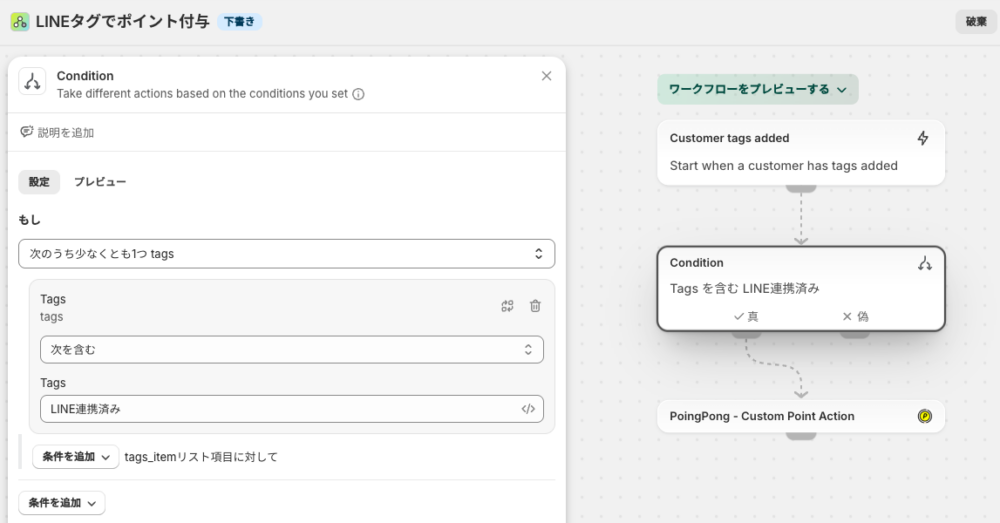Delete the Tags condition with trash icon
This screenshot has width=1000, height=523.
click(535, 306)
